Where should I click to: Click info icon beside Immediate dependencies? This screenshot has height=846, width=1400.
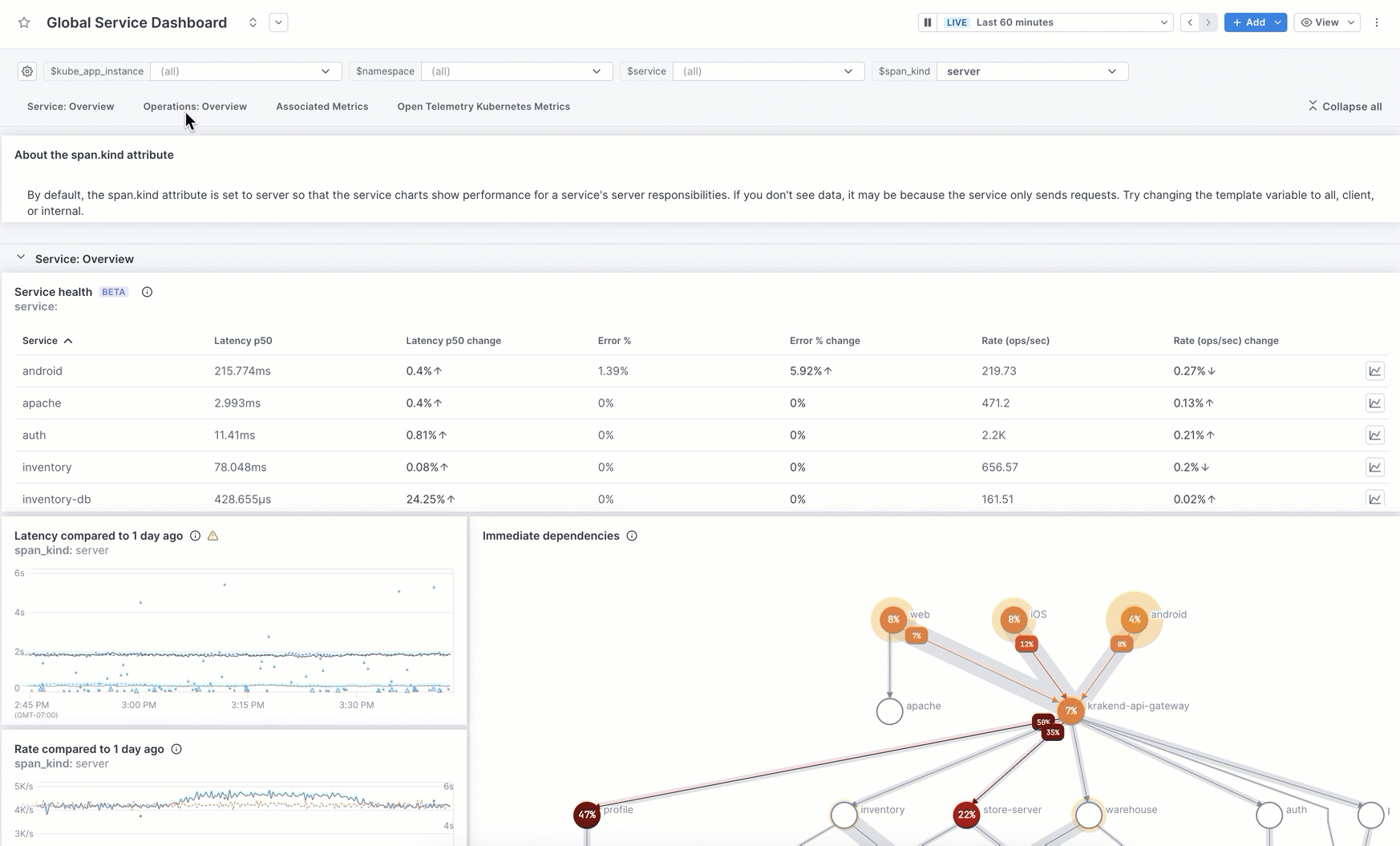[x=632, y=536]
